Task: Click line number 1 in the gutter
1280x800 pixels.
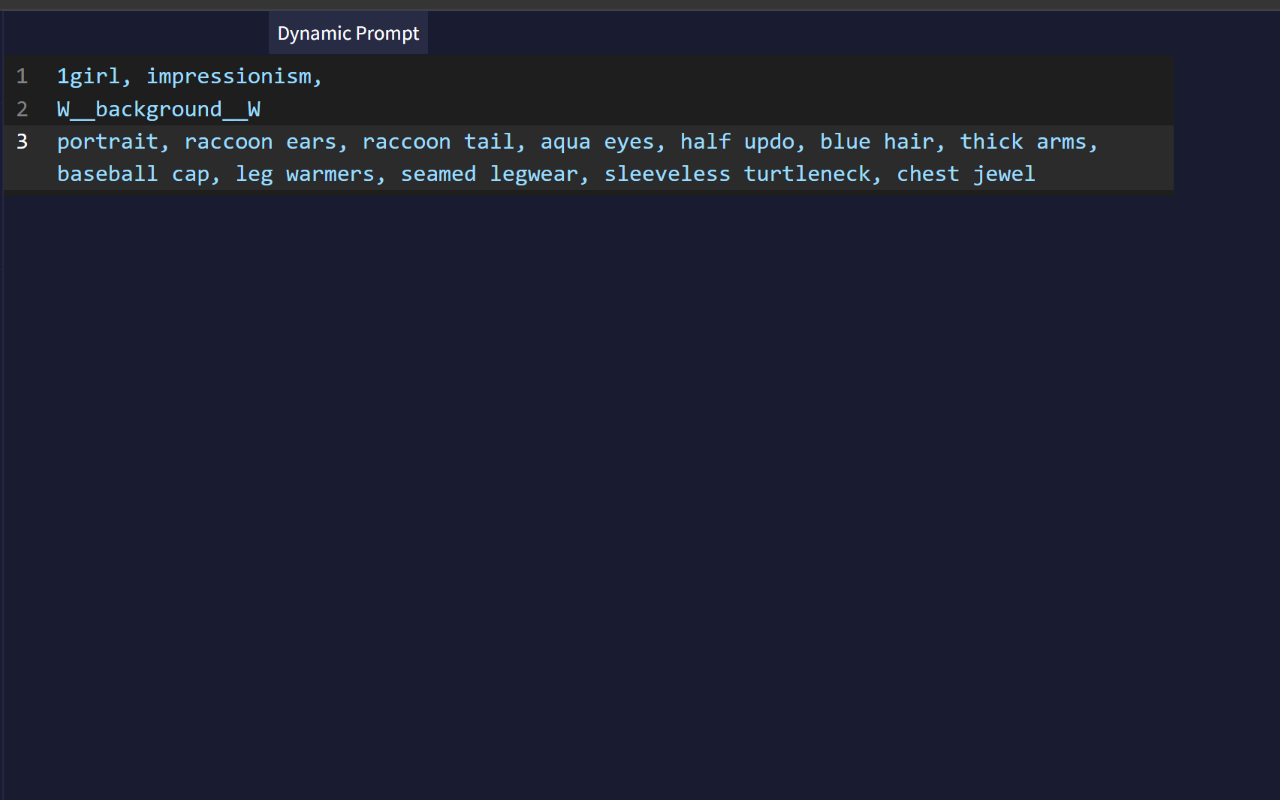Action: pyautogui.click(x=22, y=76)
